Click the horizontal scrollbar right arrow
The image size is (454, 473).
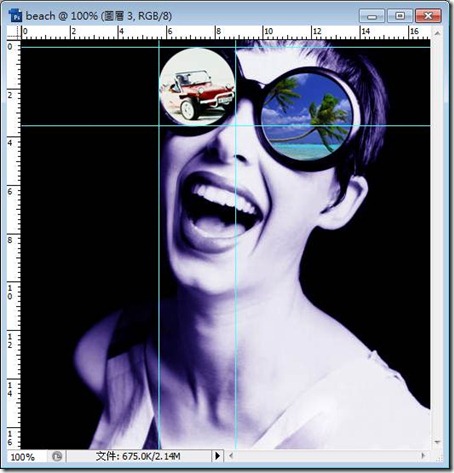pos(423,455)
